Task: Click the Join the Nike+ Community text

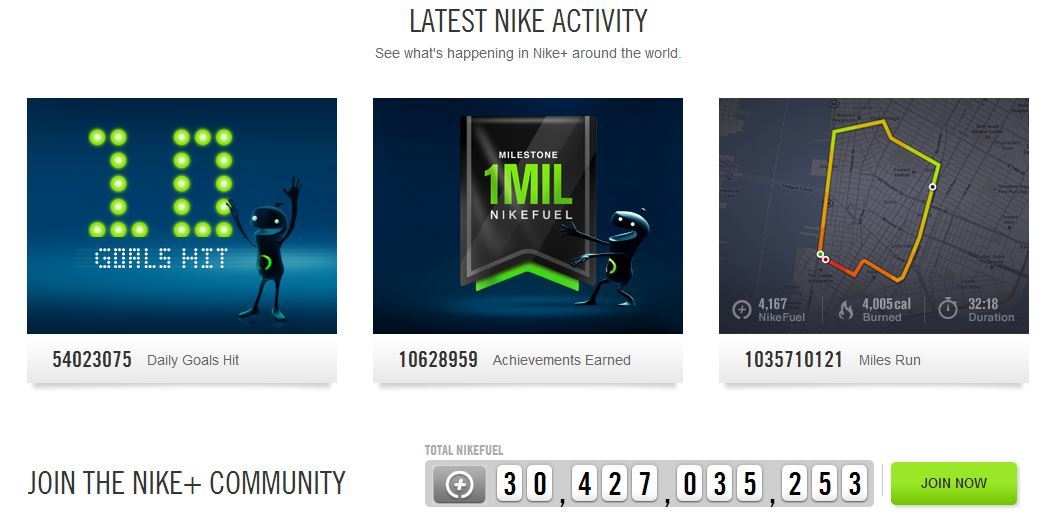Action: [187, 483]
